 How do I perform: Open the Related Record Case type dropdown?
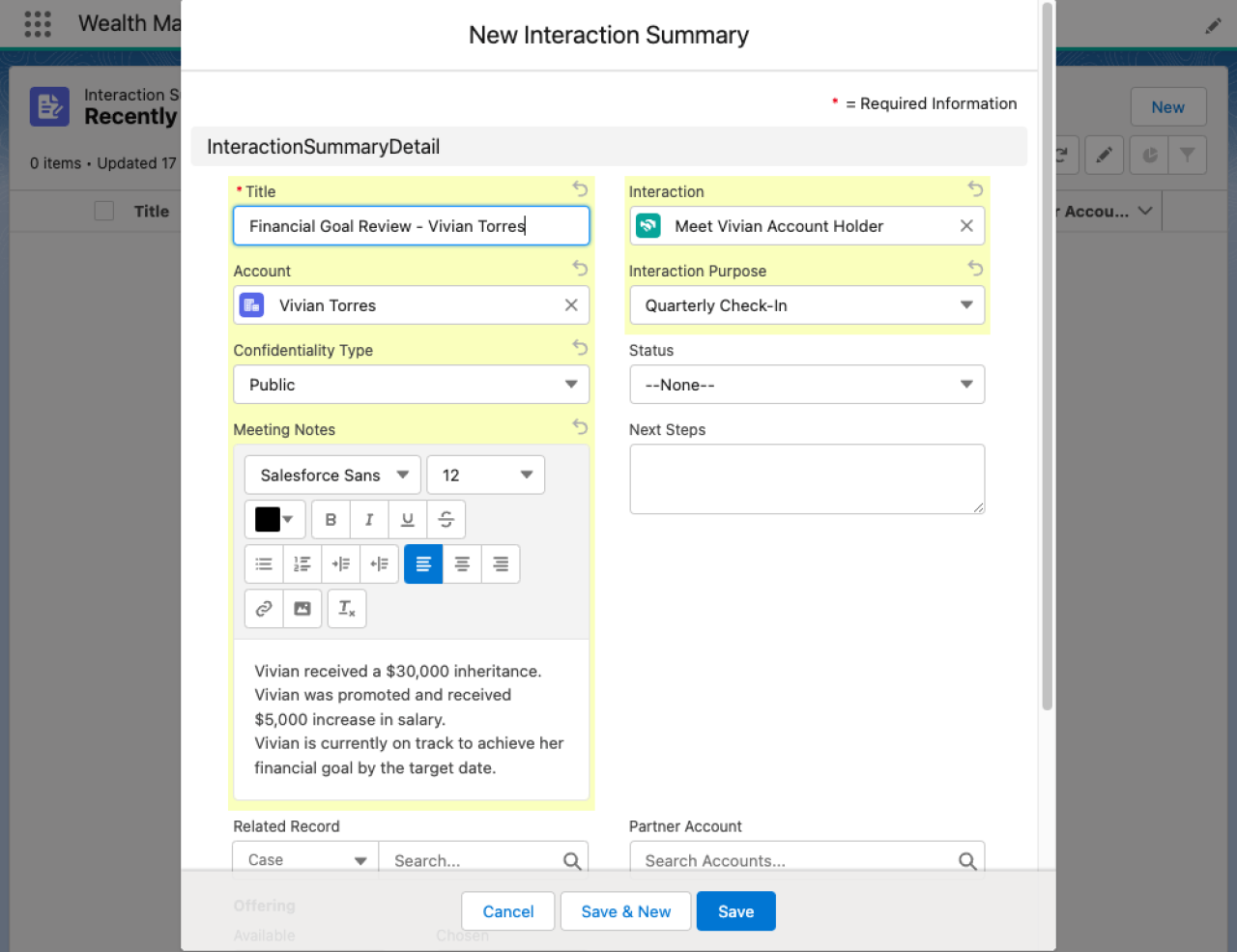305,859
